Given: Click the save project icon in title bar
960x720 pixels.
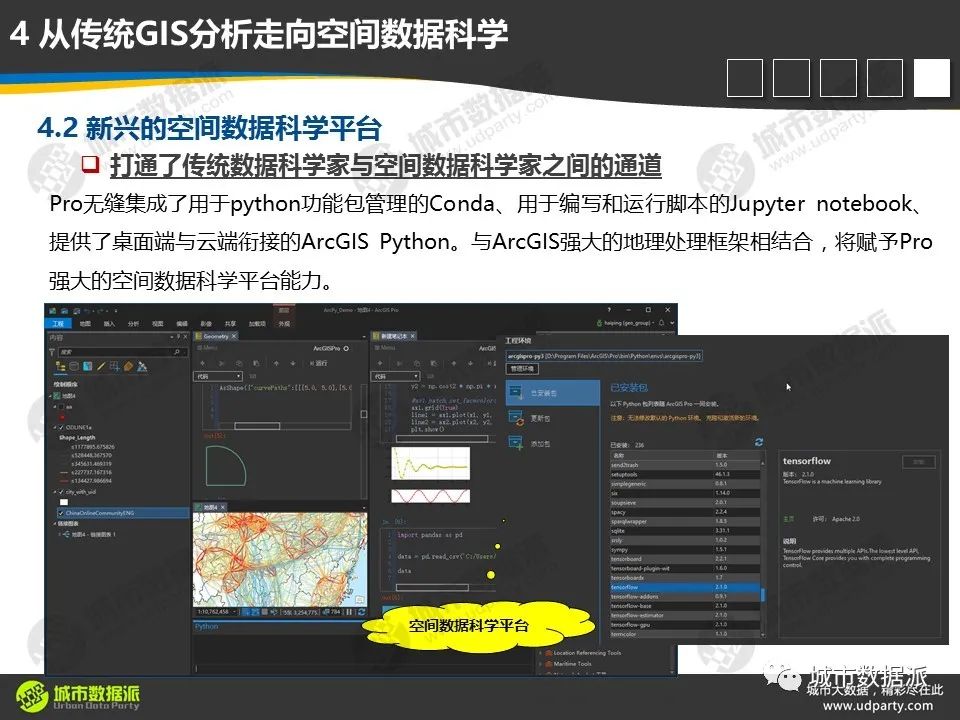Looking at the screenshot, I should click(x=76, y=311).
